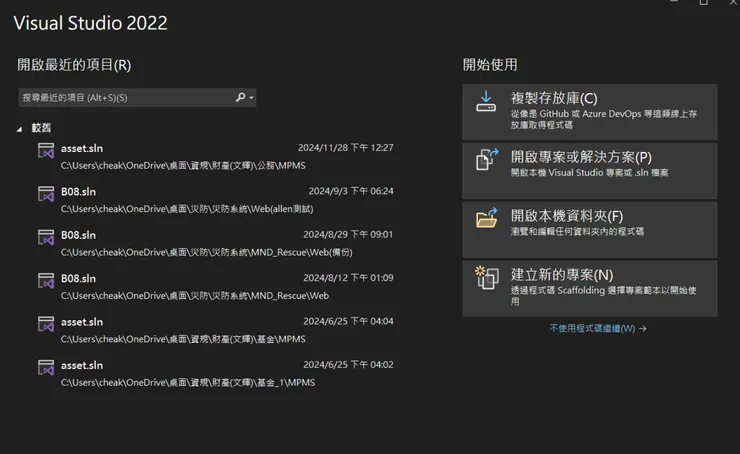Choose 複製存放庫(C) option

click(589, 112)
